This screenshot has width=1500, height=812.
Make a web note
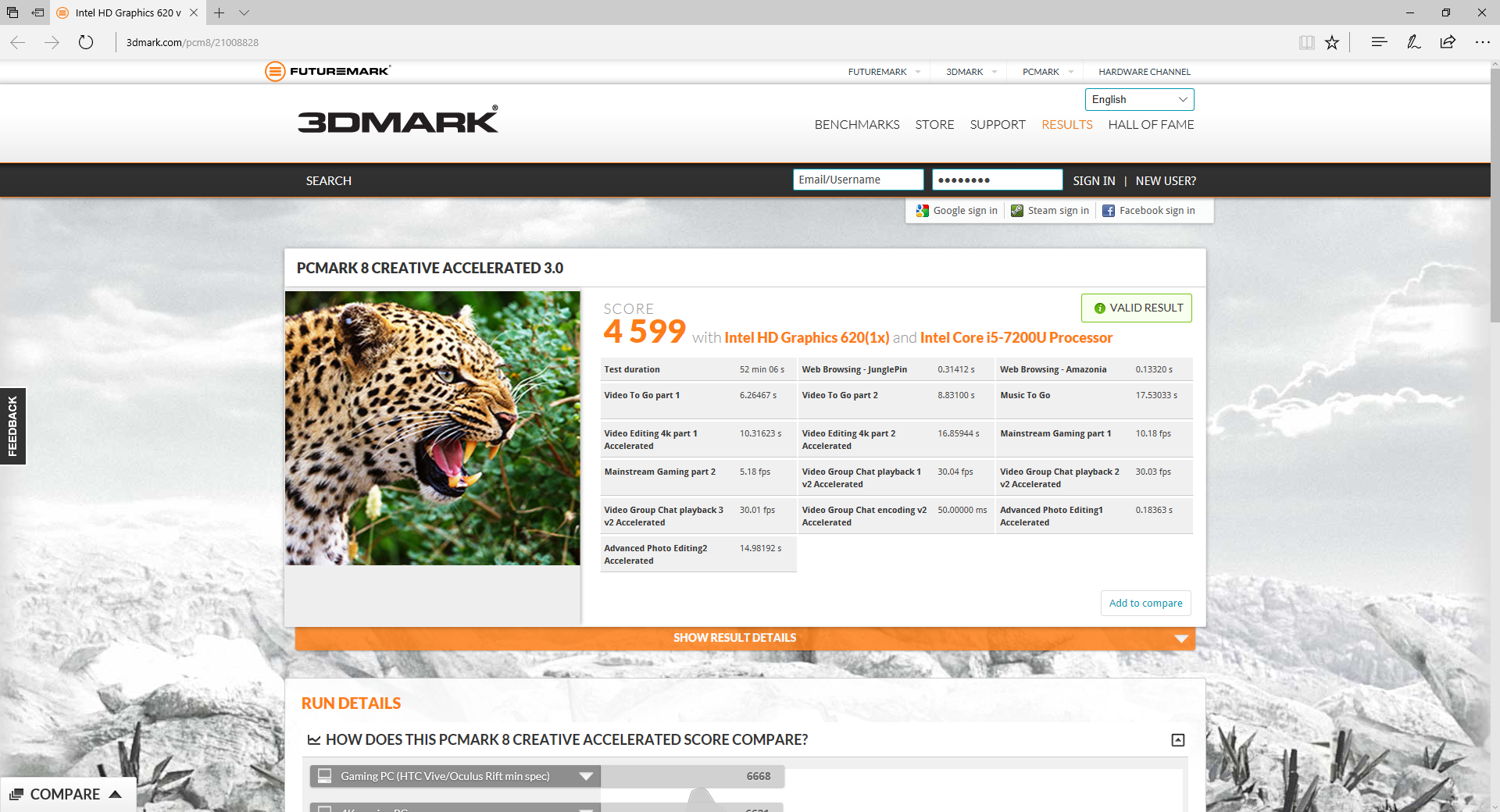[1413, 42]
